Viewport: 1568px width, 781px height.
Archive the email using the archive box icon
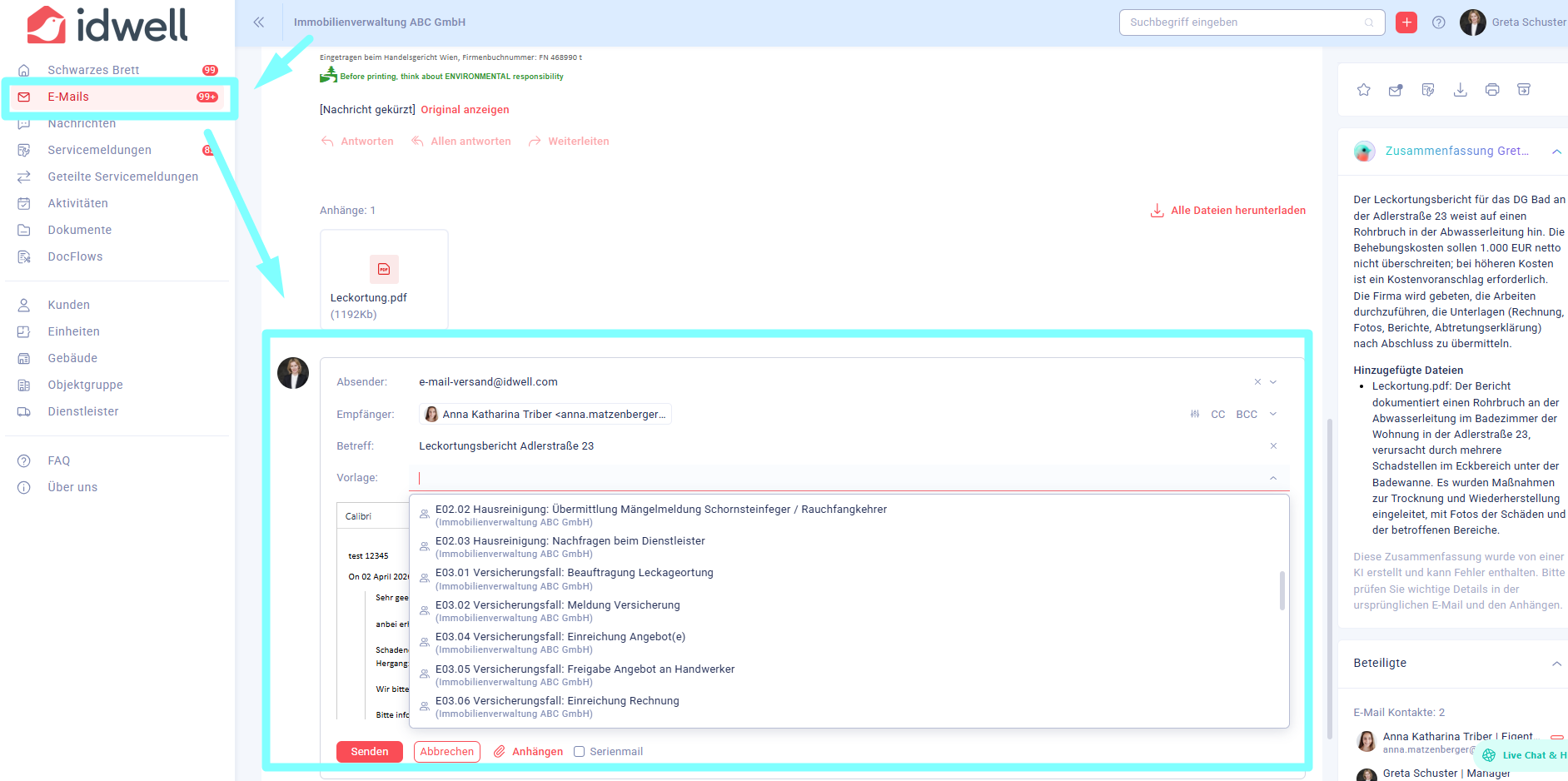1524,90
